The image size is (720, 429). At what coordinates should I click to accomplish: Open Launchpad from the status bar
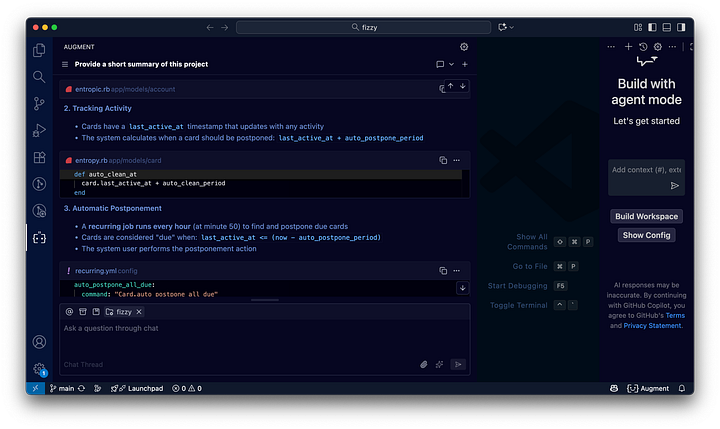coord(137,389)
